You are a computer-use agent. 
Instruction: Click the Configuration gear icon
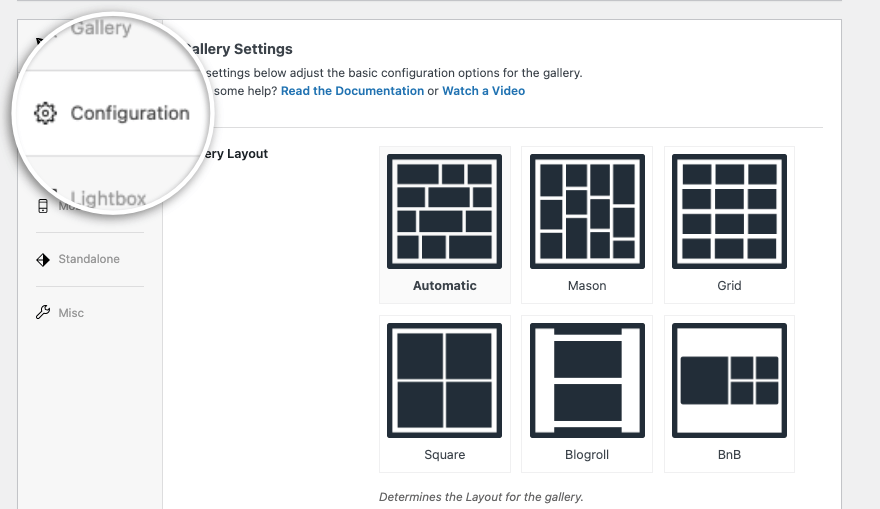tap(45, 113)
